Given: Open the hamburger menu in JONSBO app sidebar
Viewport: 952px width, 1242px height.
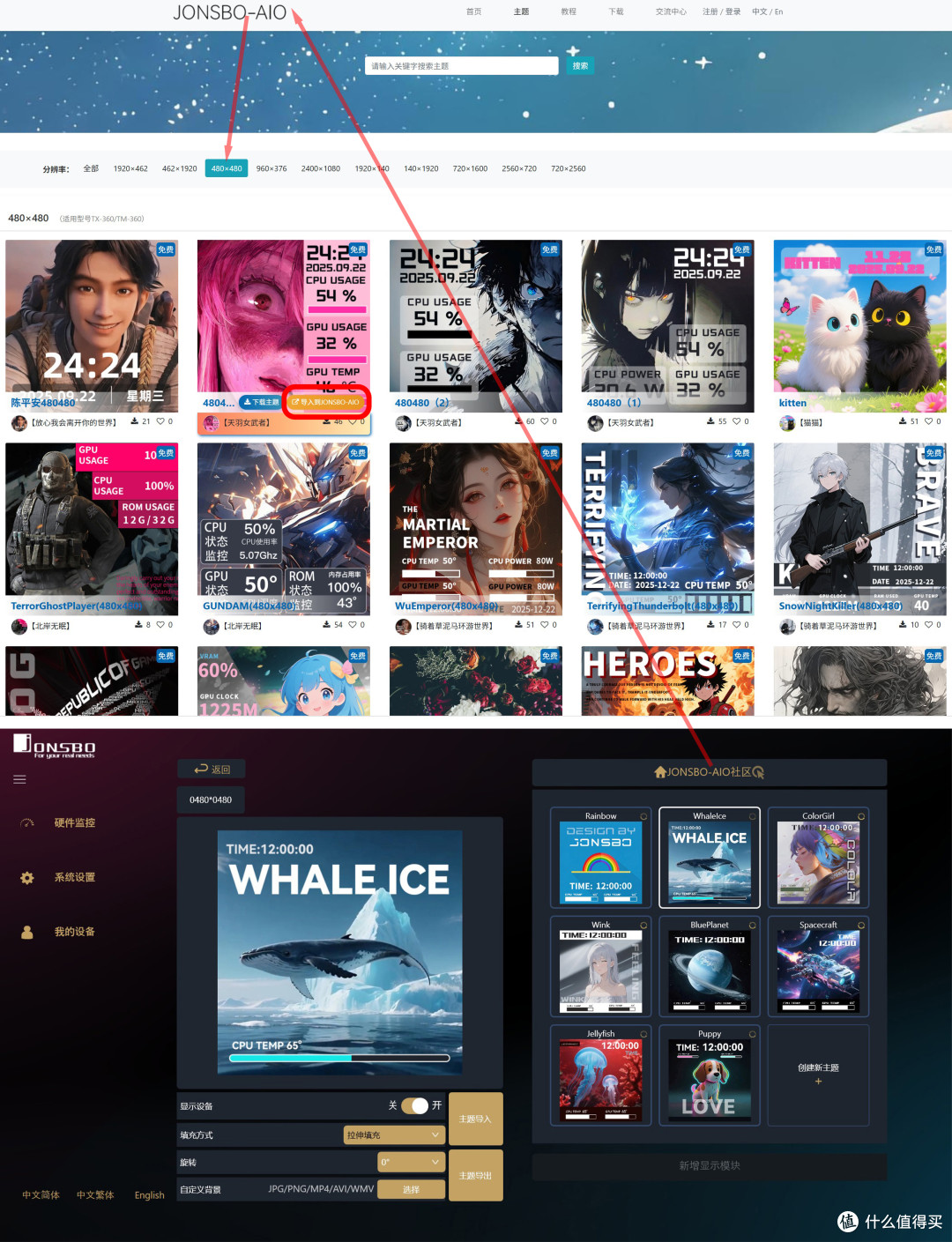Looking at the screenshot, I should [x=19, y=779].
